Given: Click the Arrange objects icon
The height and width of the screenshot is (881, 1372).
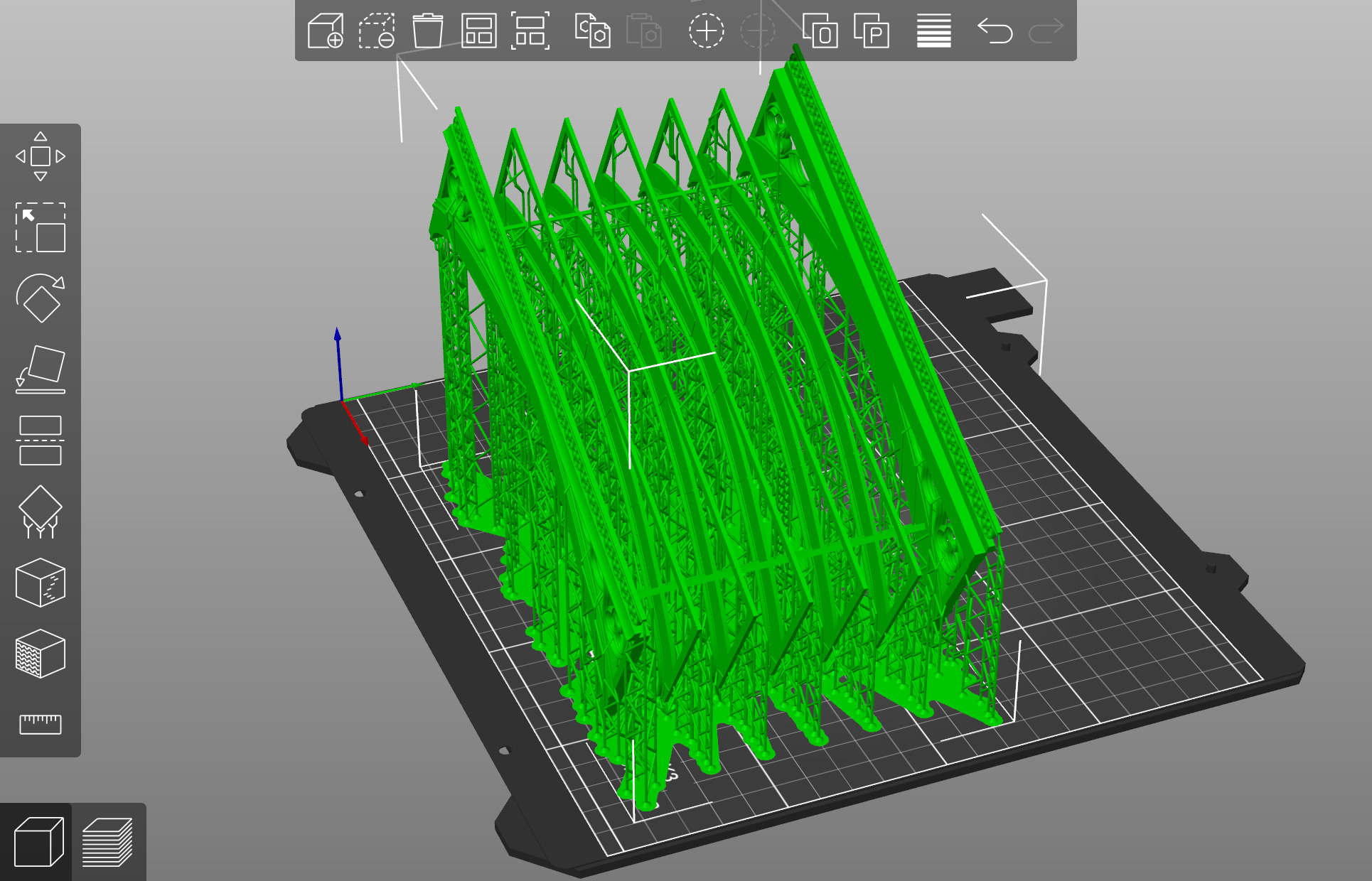Looking at the screenshot, I should (479, 31).
